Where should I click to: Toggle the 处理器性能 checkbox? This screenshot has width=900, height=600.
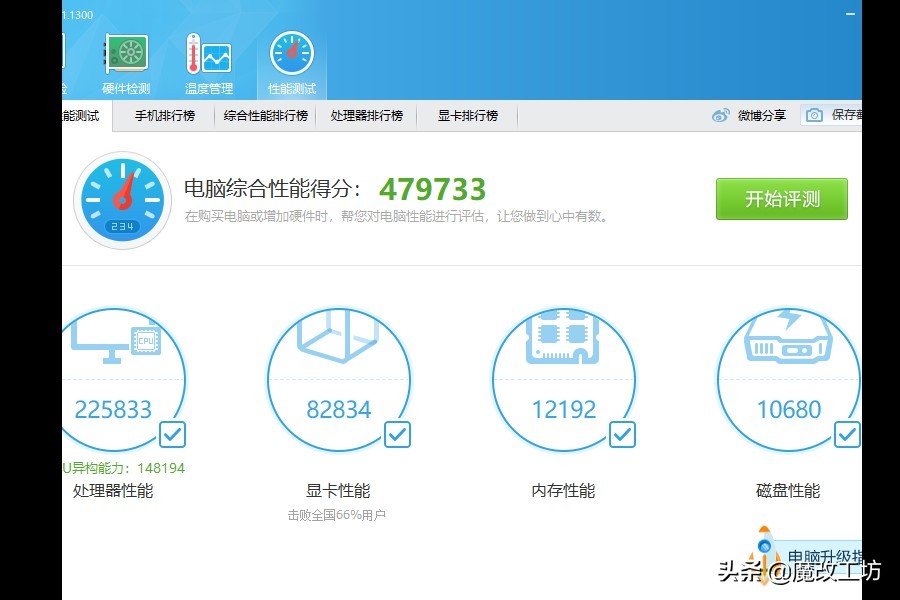pyautogui.click(x=172, y=435)
